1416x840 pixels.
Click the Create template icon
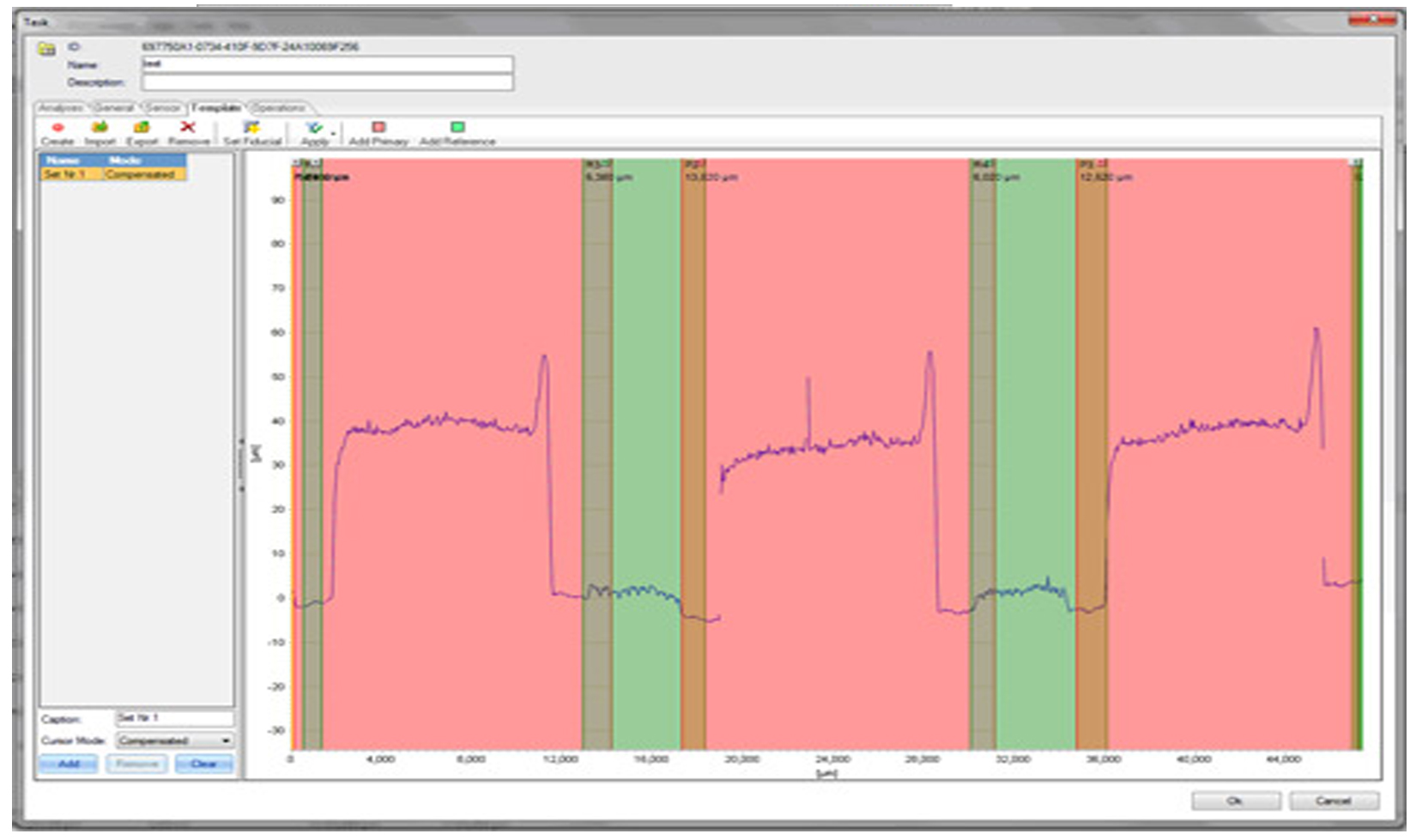(x=57, y=128)
